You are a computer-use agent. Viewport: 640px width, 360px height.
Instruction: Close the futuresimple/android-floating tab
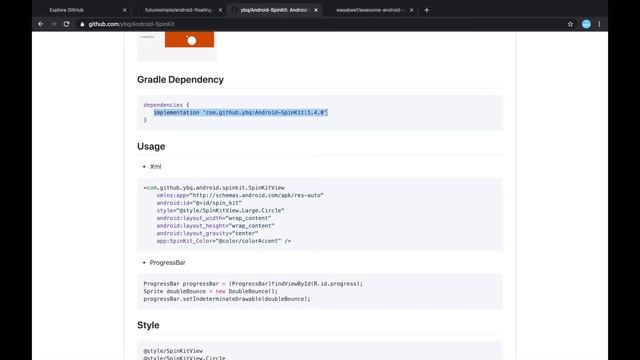tap(220, 10)
